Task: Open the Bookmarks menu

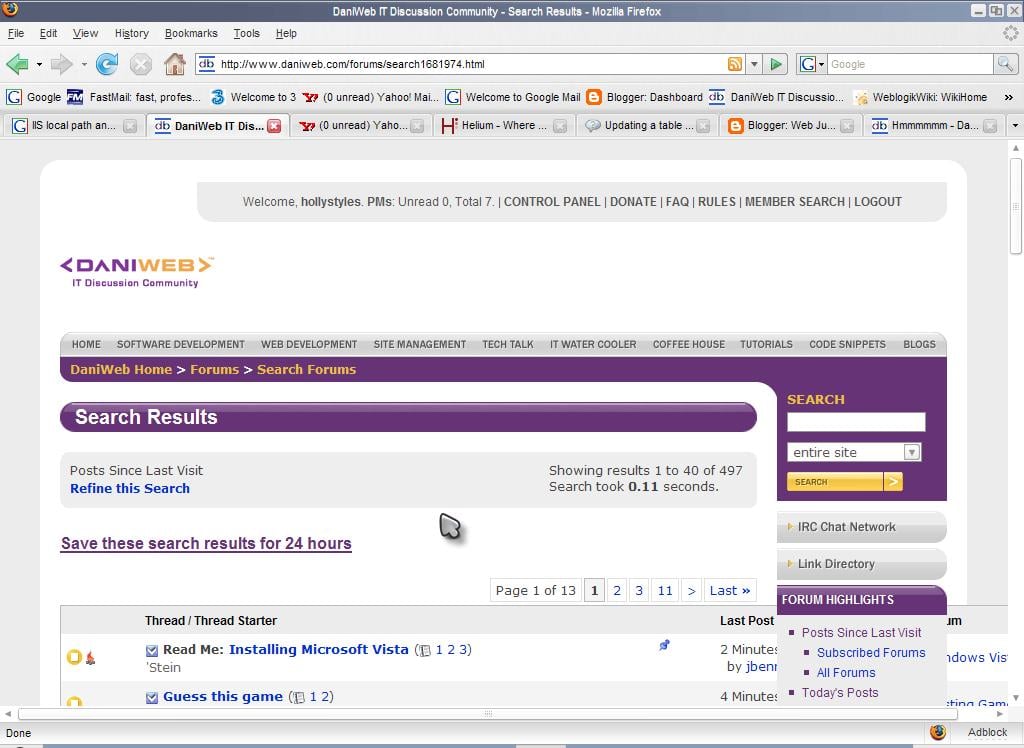Action: (x=191, y=33)
